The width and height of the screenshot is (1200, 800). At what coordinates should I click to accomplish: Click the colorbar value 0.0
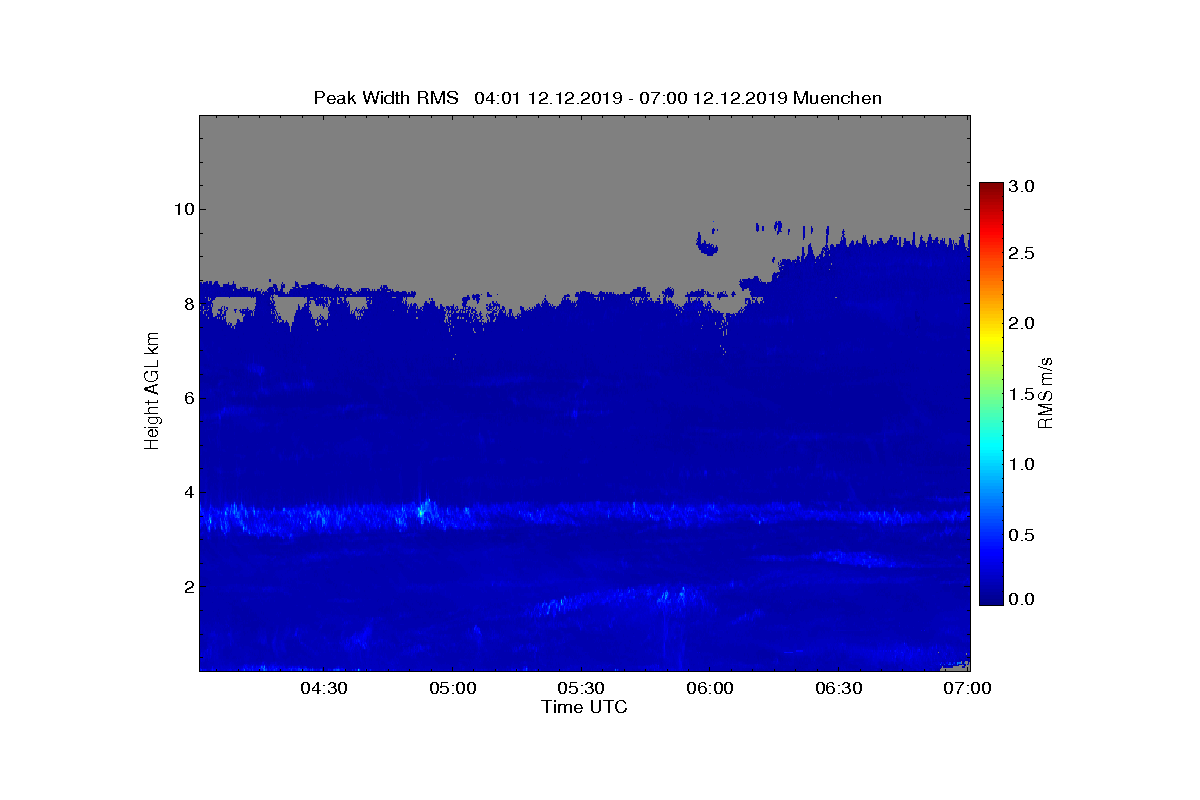tap(1021, 599)
